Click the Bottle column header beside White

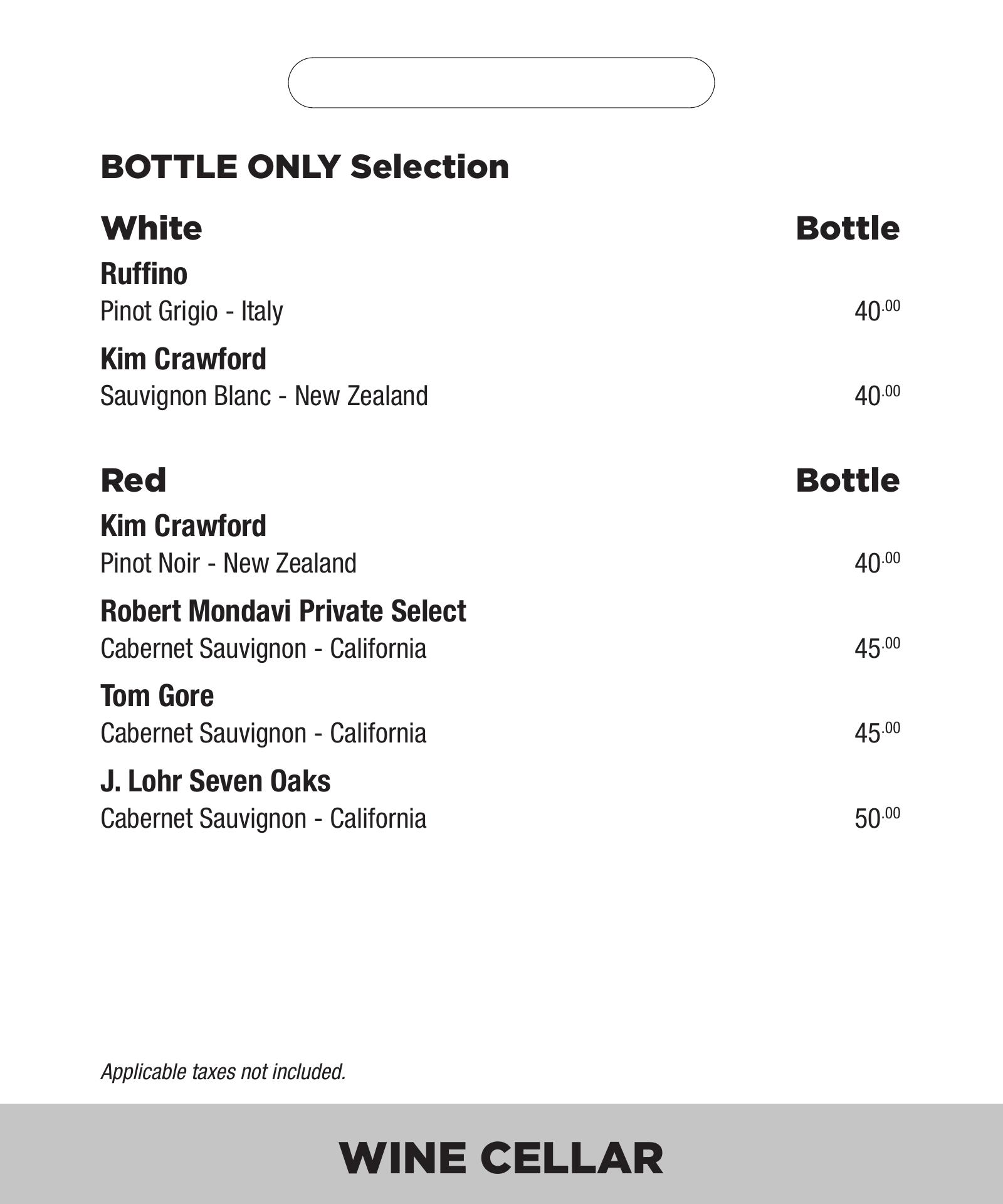coord(847,228)
